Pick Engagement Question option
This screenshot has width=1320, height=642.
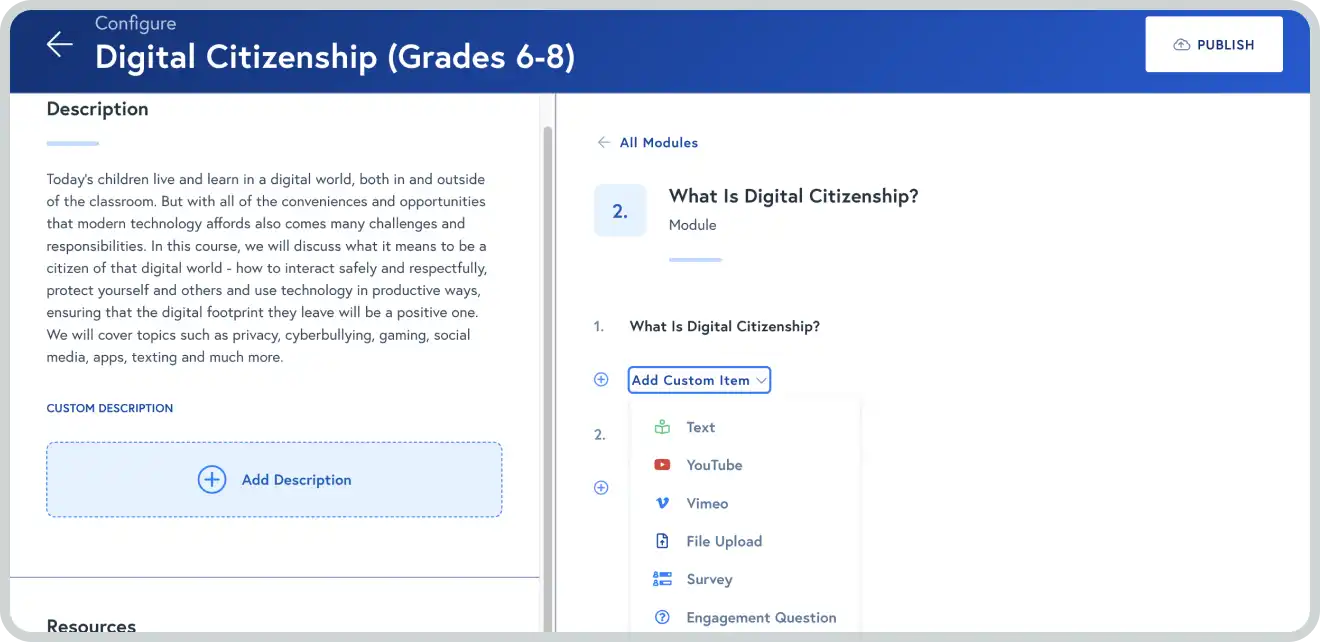click(761, 617)
